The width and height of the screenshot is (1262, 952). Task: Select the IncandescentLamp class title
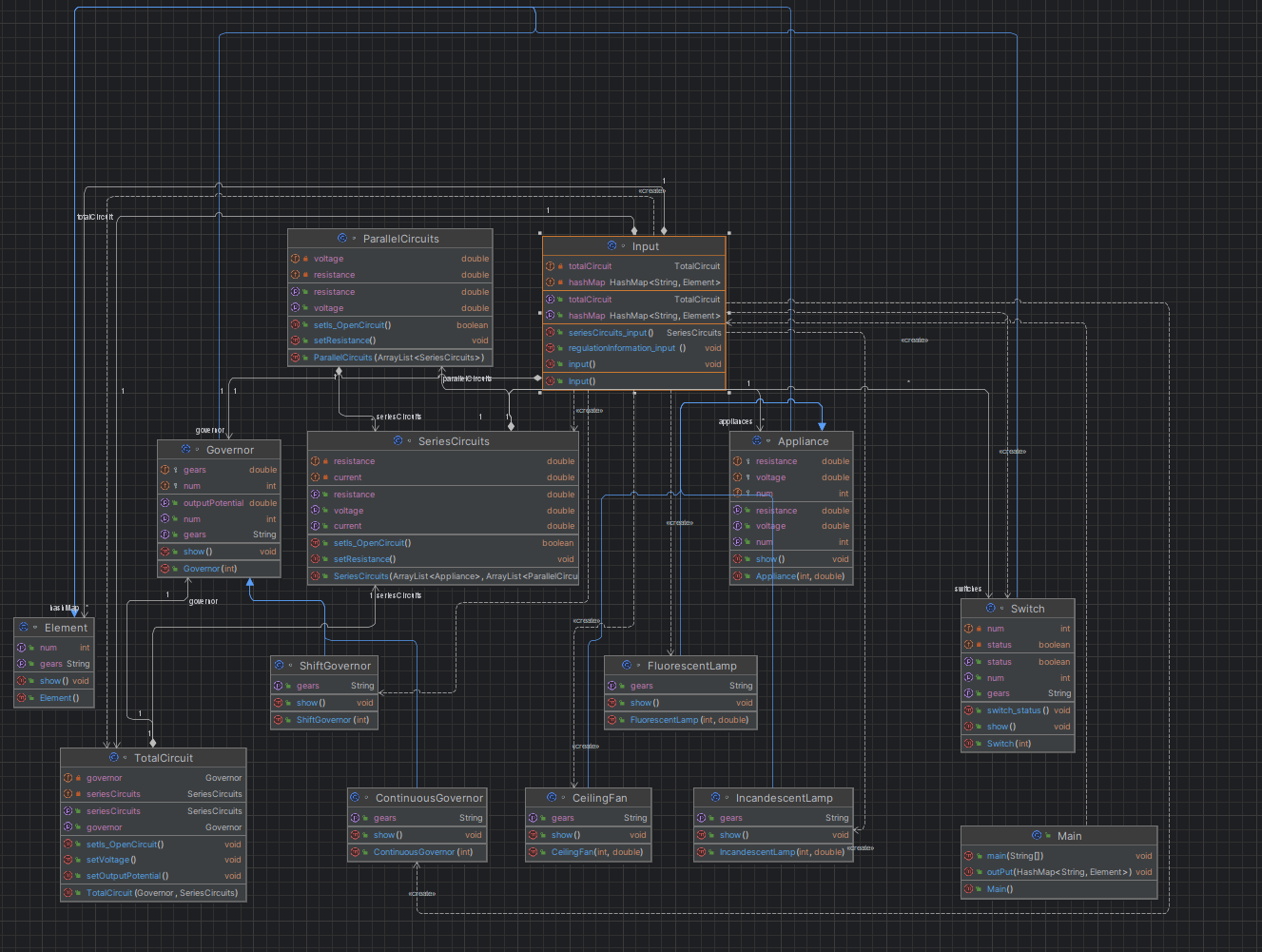(784, 798)
